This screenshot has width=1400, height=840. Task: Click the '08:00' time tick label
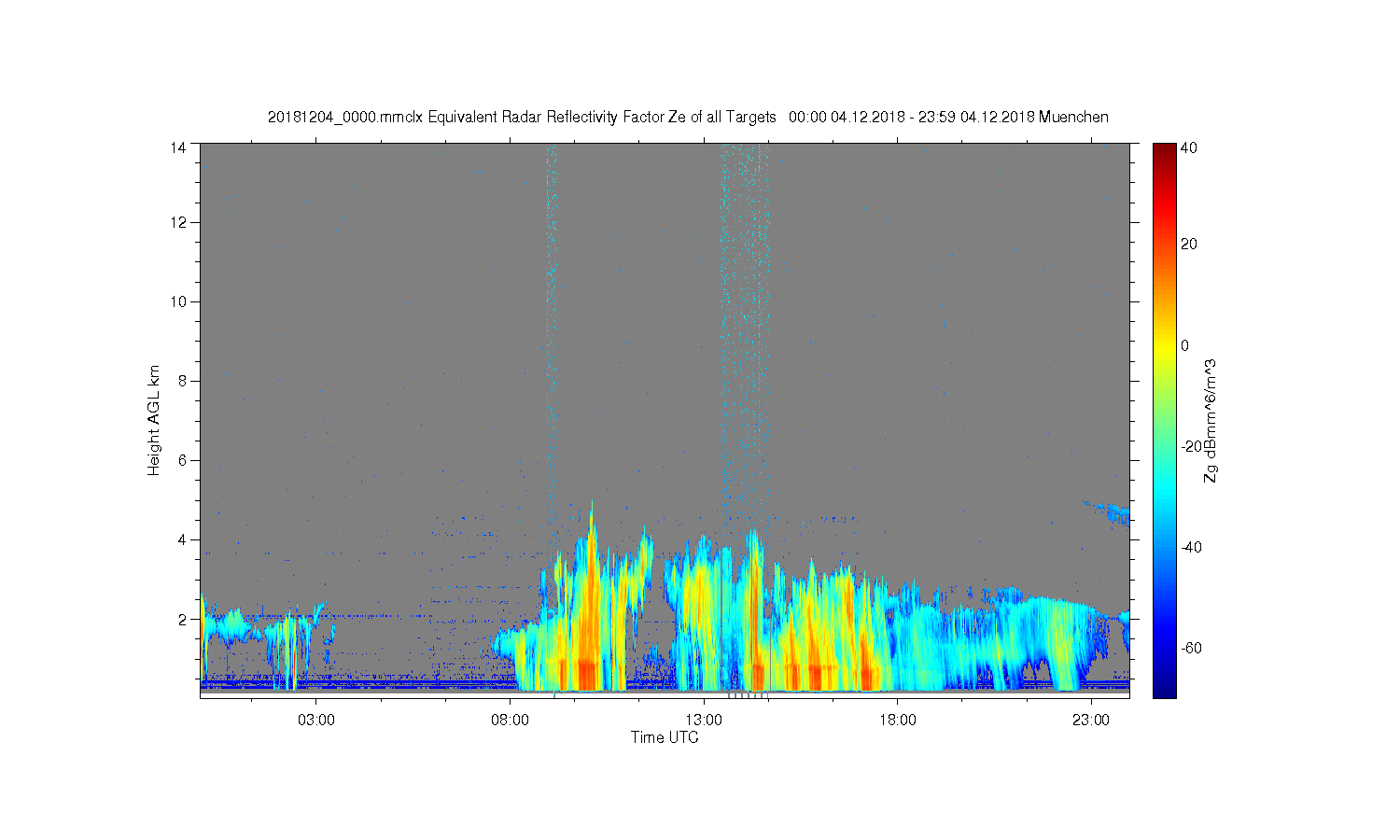point(511,721)
